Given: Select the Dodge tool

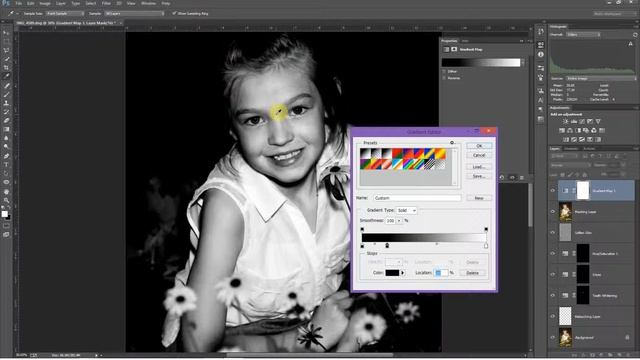Looking at the screenshot, I should [6, 147].
